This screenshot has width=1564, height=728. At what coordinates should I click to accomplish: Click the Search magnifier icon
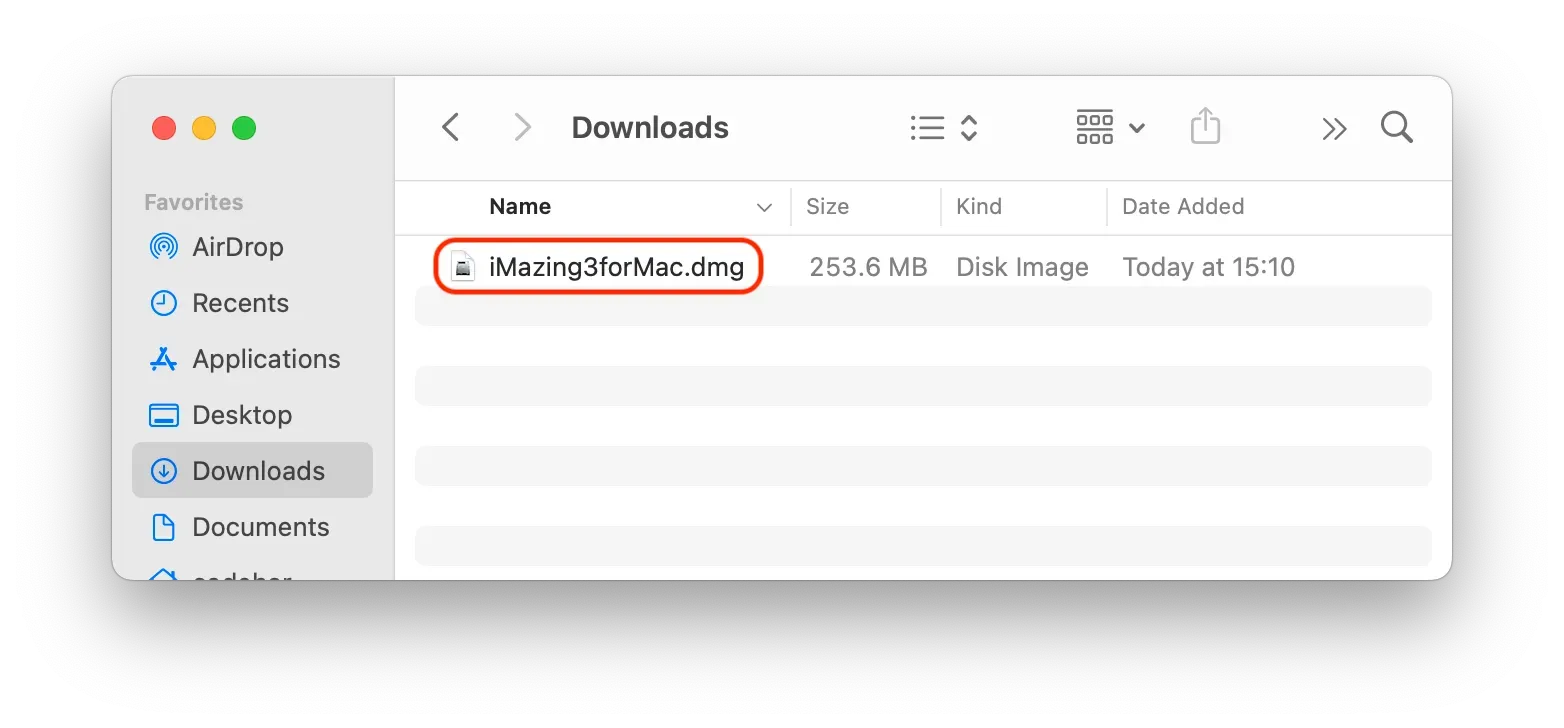1396,127
